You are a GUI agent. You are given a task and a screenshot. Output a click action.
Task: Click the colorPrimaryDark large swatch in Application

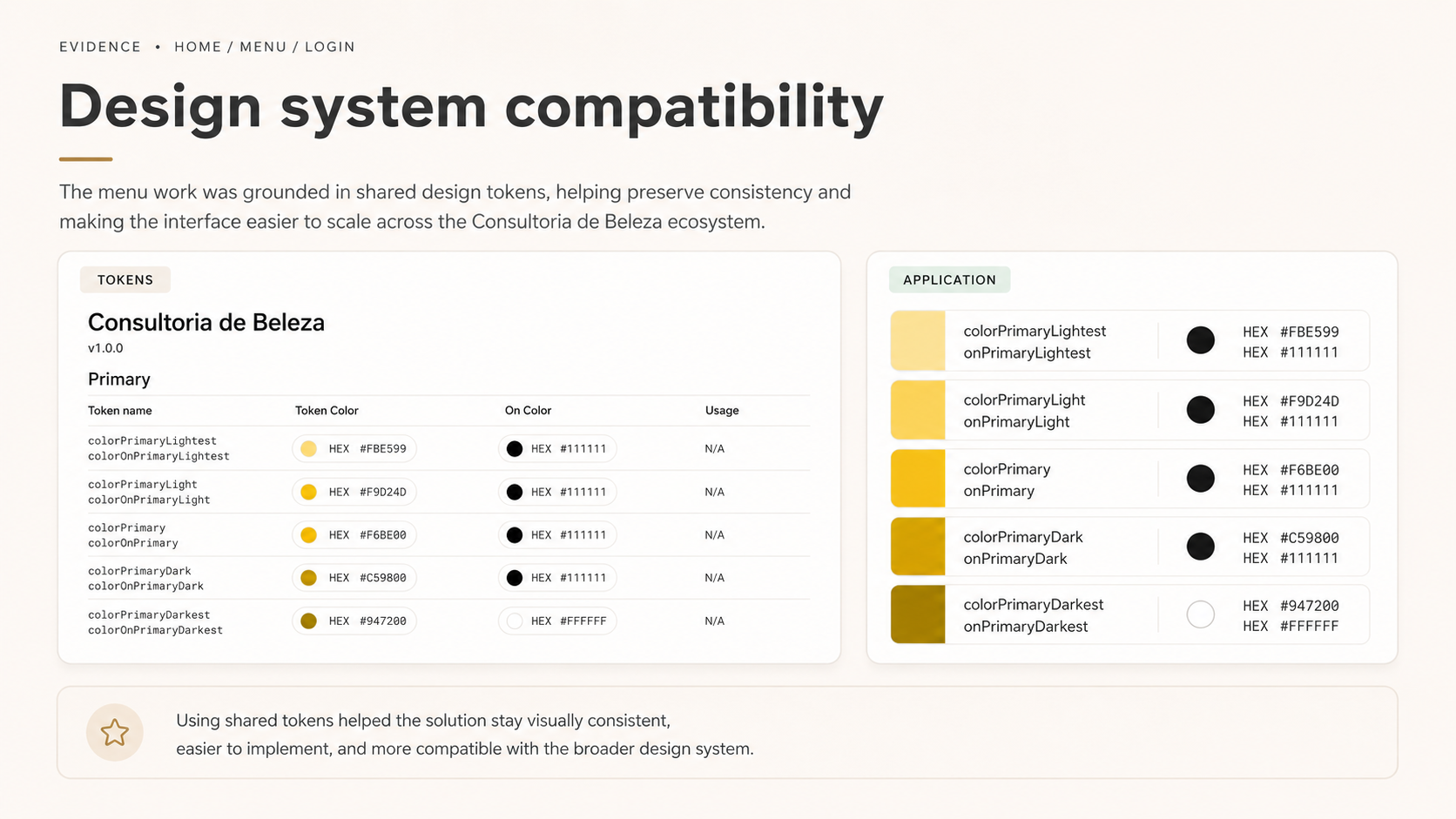pos(918,547)
